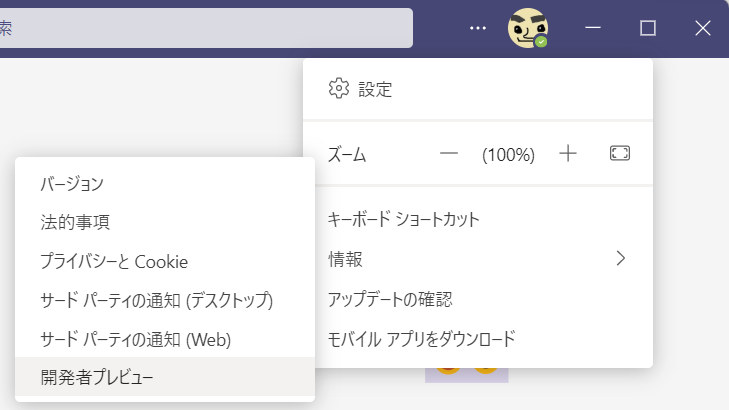729x410 pixels.
Task: Select アップデートの確認
Action: [478, 299]
